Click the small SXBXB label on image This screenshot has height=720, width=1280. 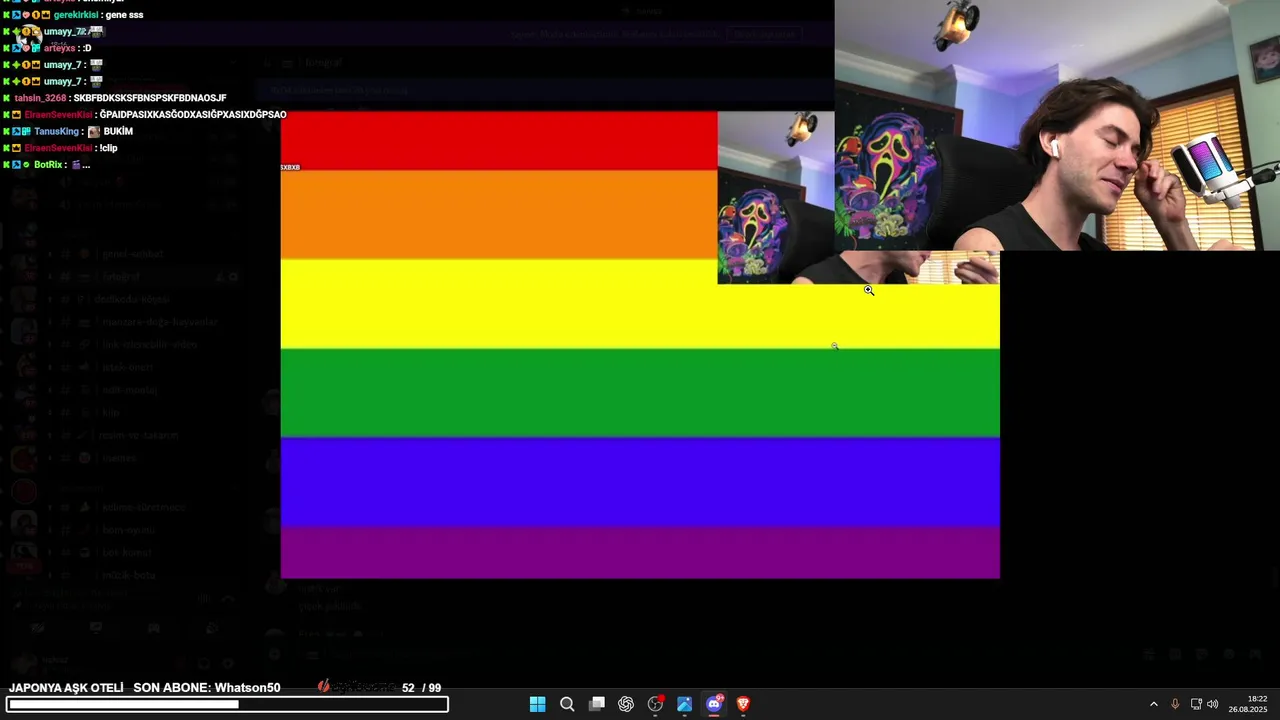[x=290, y=167]
